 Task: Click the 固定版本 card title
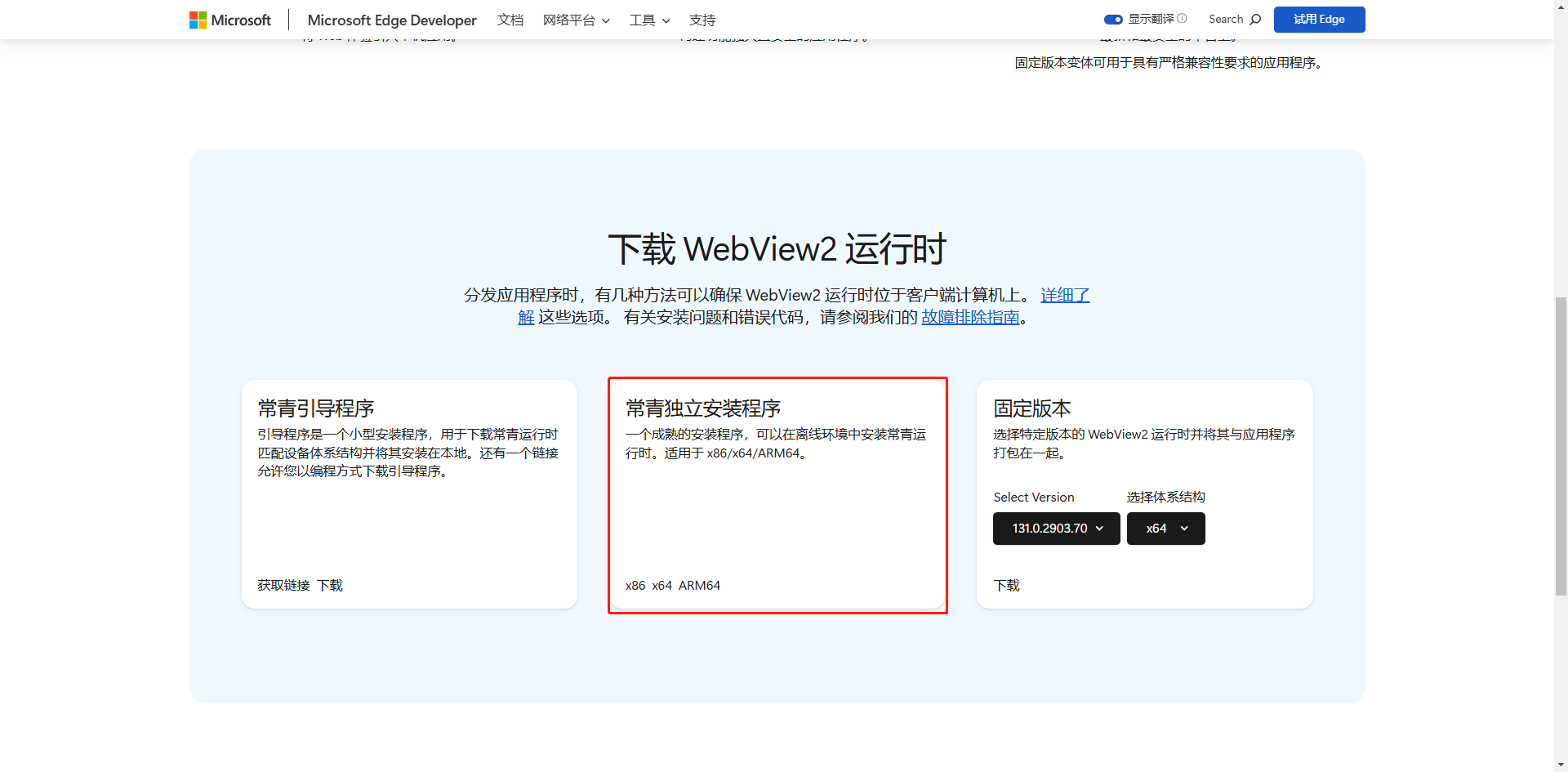tap(1032, 408)
